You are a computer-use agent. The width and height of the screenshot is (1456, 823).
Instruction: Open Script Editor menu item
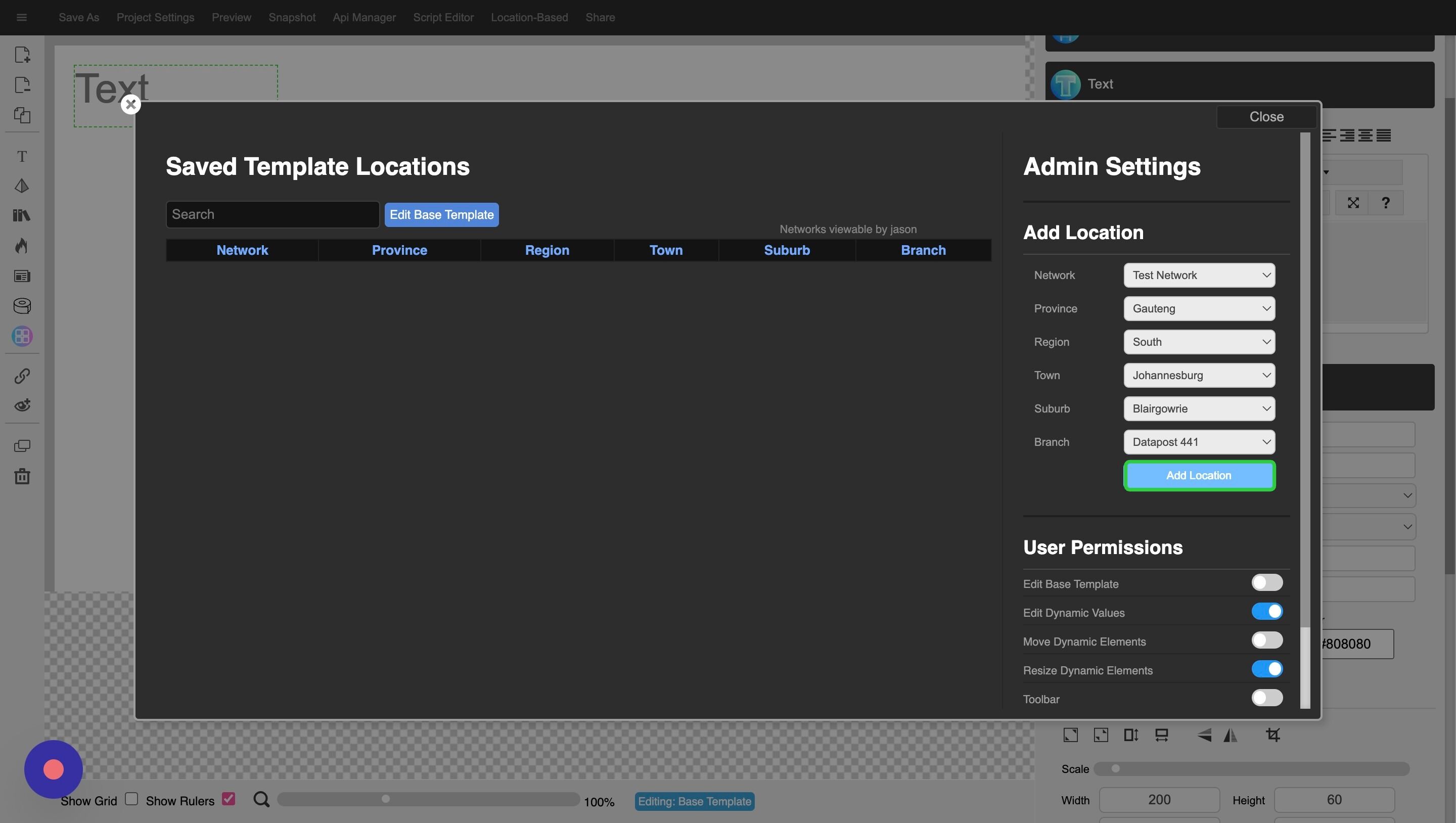tap(443, 18)
